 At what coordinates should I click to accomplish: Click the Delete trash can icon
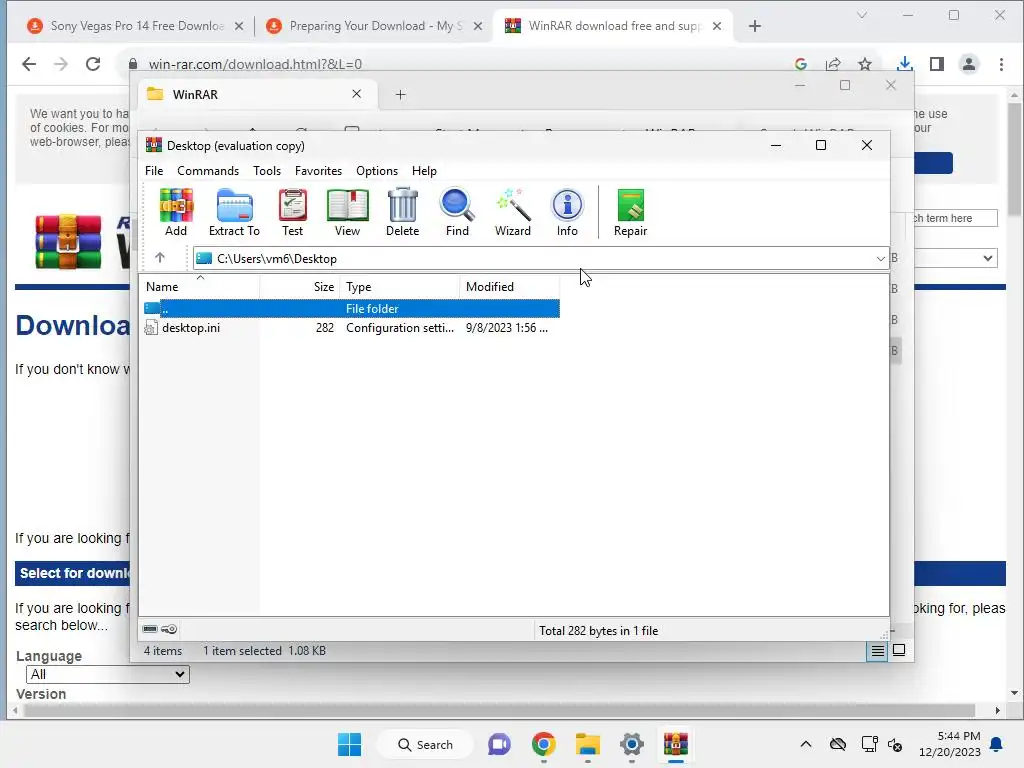(x=402, y=212)
